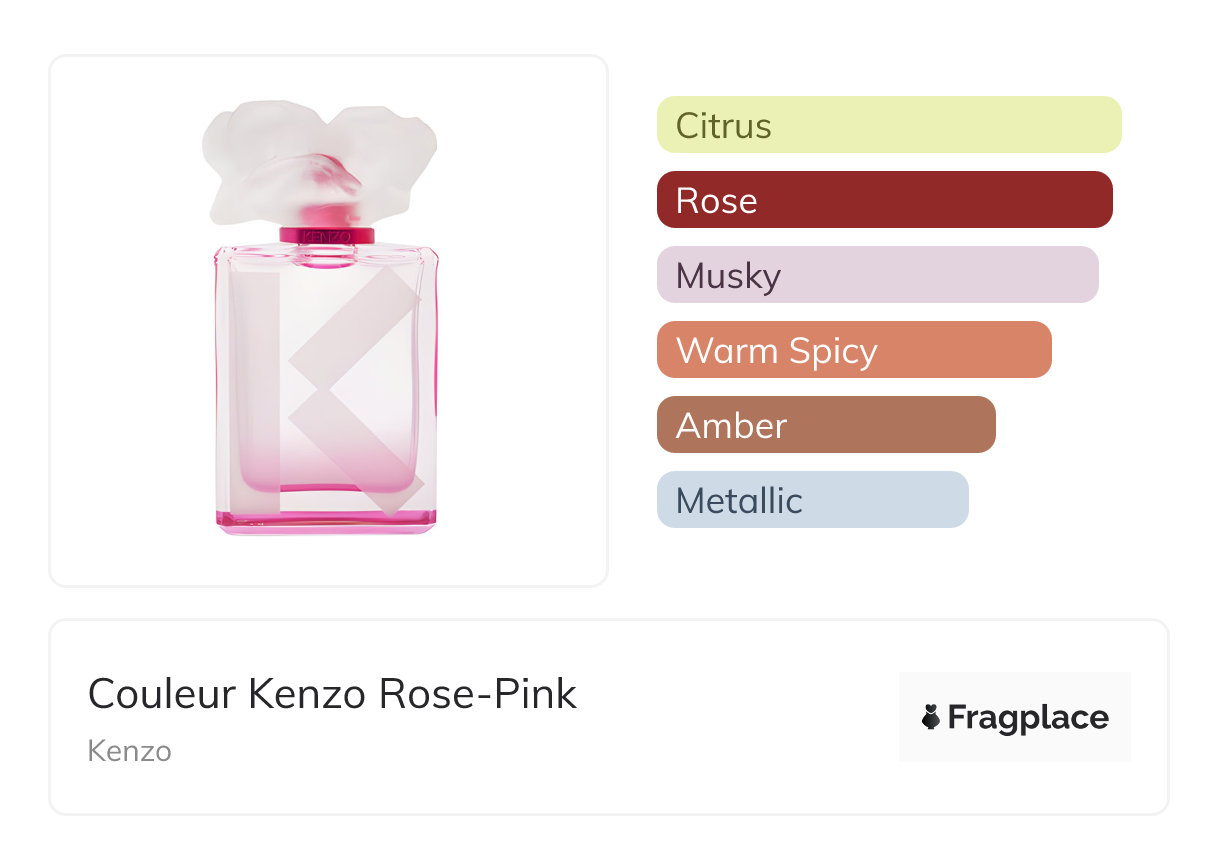The width and height of the screenshot is (1218, 864).
Task: Choose the Musky accord bar
Action: 877,275
